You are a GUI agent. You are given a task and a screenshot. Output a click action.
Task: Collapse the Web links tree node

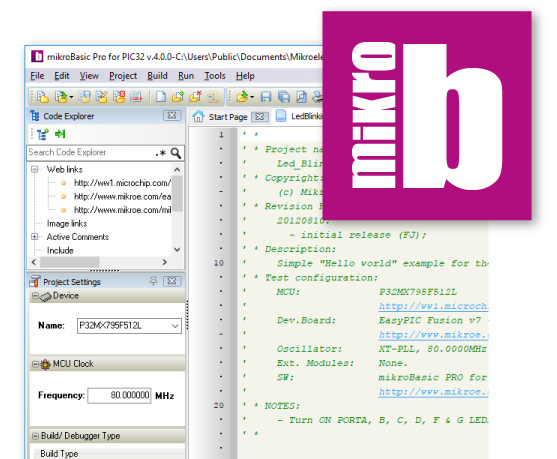tap(34, 169)
